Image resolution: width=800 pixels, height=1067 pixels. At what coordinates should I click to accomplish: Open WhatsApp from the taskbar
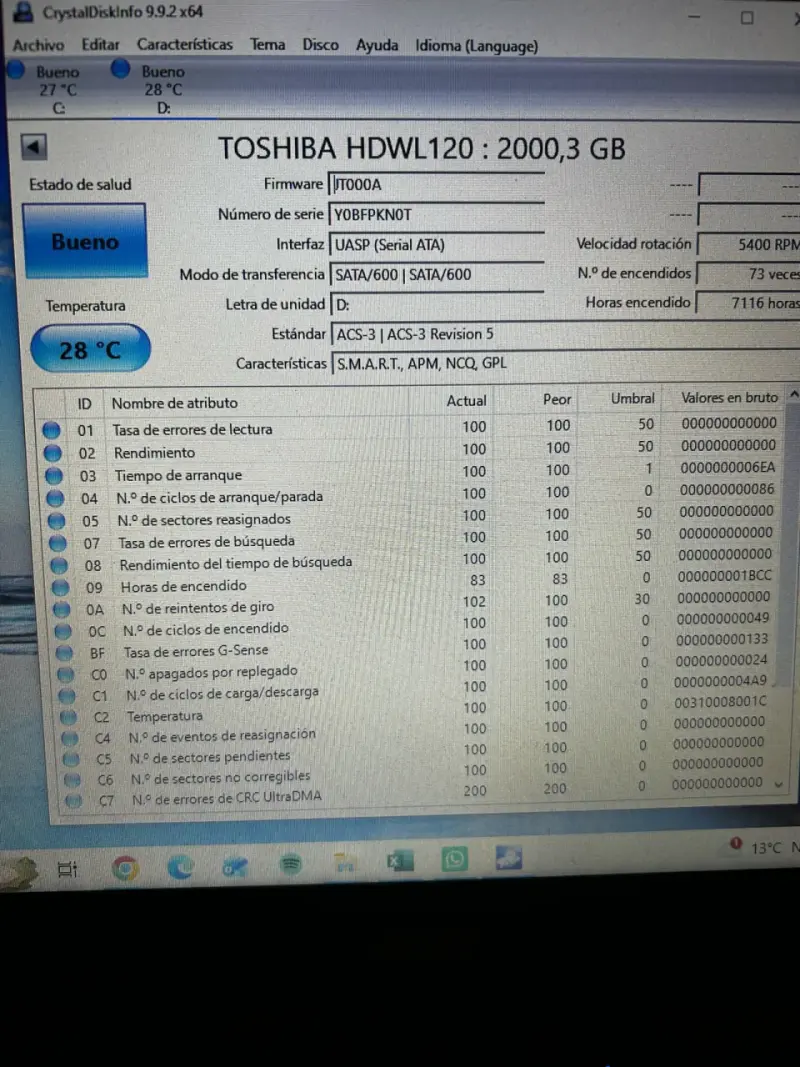[454, 859]
